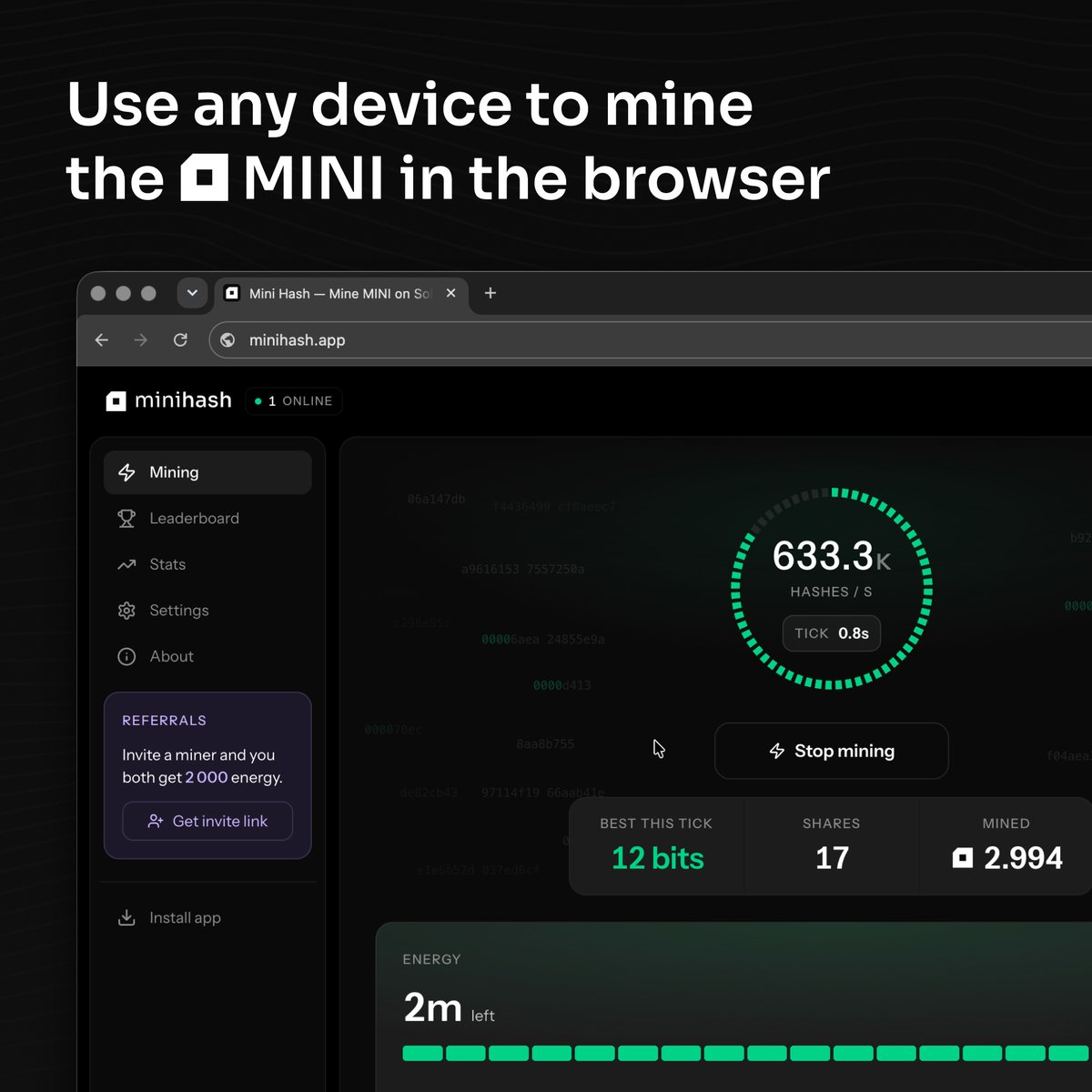1092x1092 pixels.
Task: Click the download icon beside Install app
Action: 126,917
